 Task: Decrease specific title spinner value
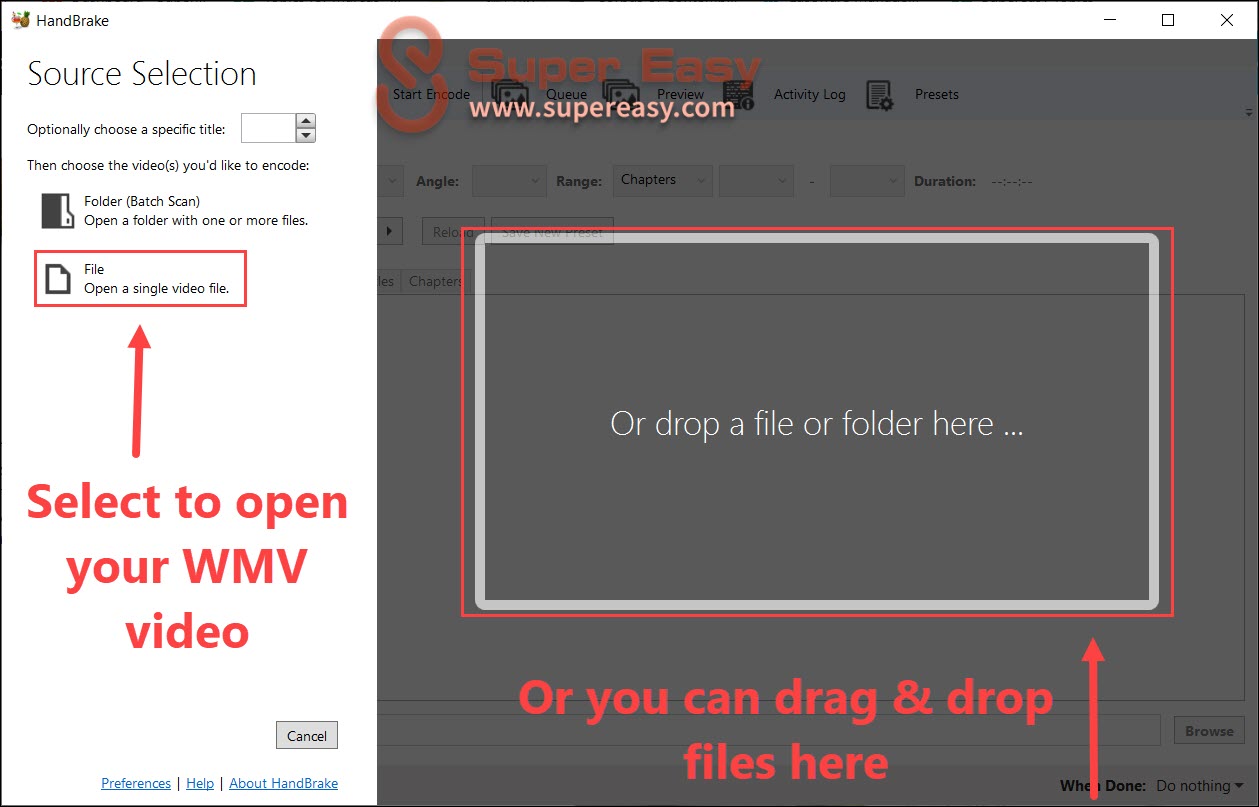[306, 135]
